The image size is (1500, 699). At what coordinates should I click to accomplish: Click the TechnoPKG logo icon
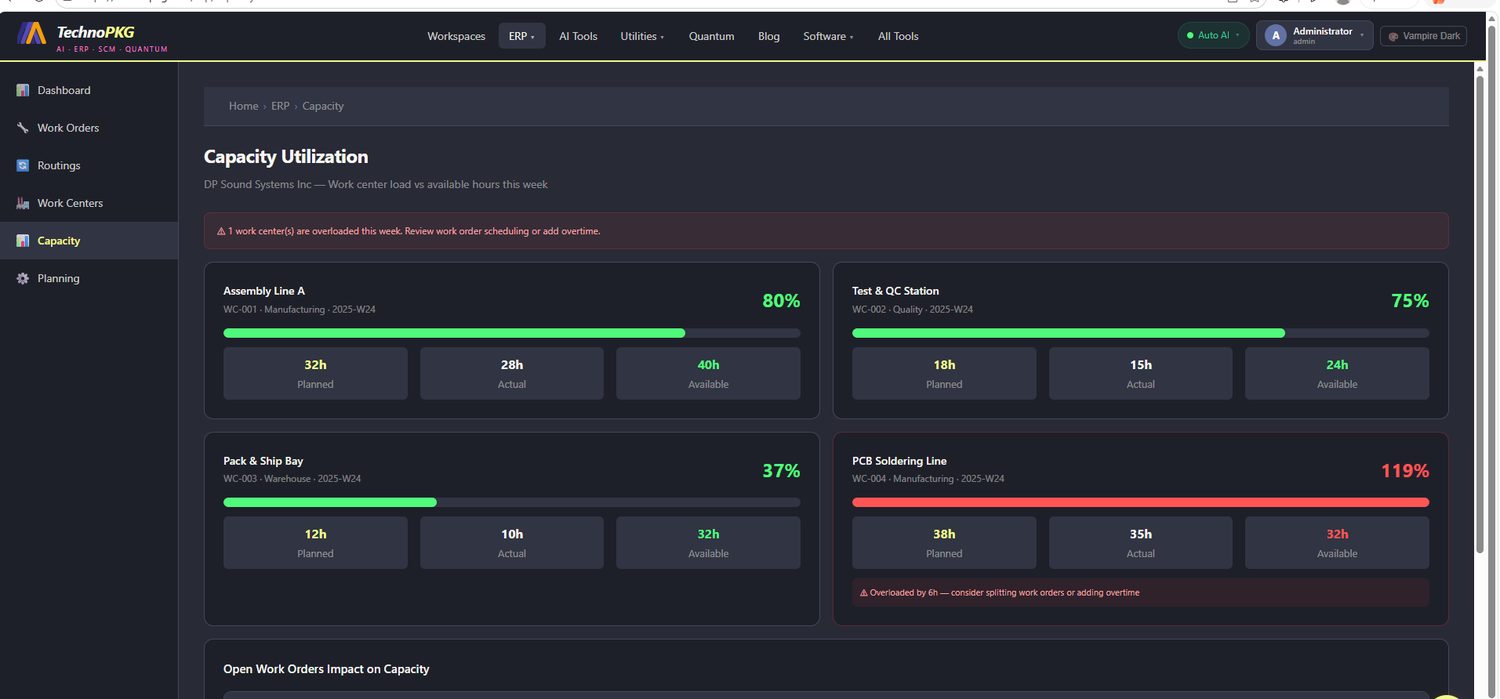click(x=32, y=35)
